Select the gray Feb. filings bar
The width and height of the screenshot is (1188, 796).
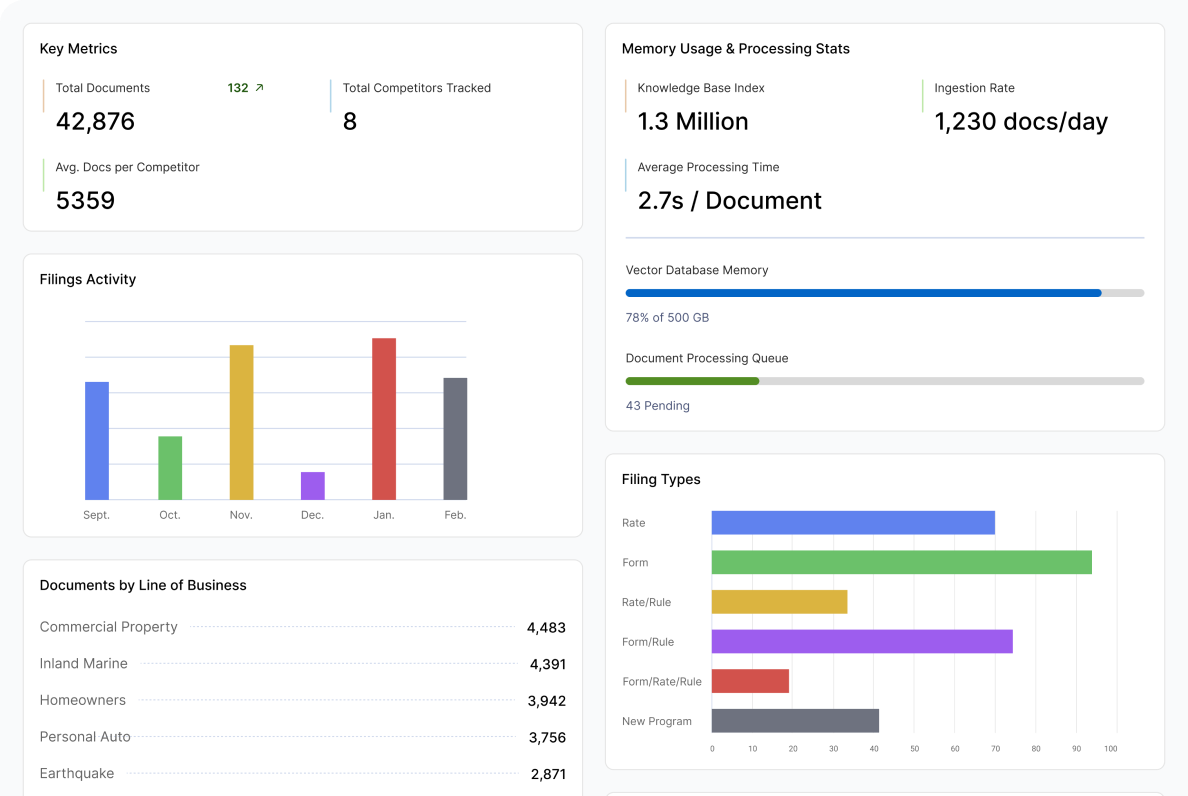(x=455, y=439)
